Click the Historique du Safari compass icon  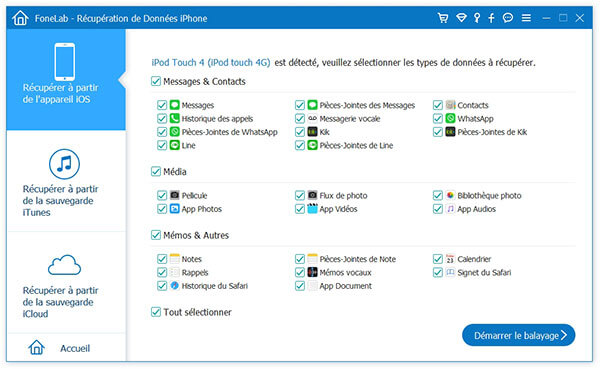tap(174, 286)
